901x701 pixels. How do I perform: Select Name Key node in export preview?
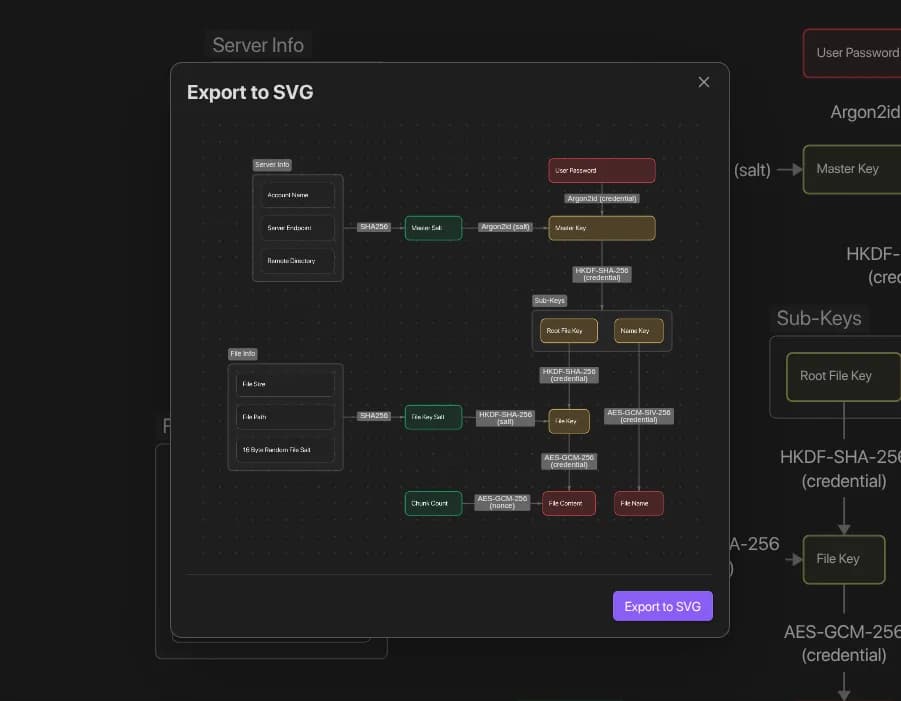coord(638,331)
